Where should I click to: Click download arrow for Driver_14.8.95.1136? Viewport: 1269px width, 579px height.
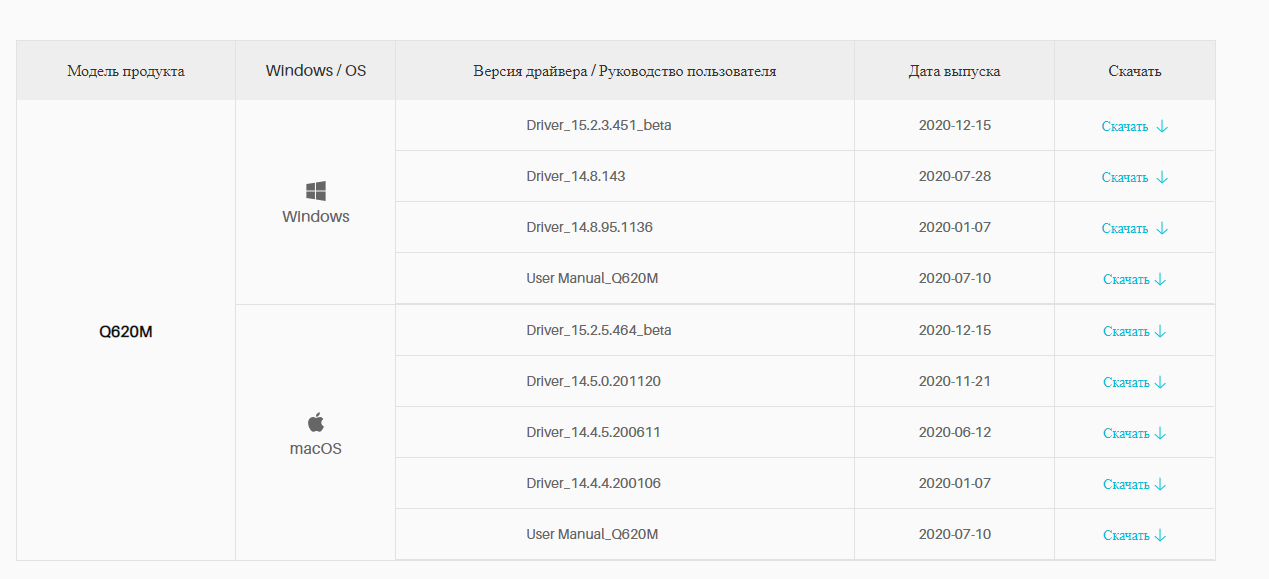[1161, 229]
